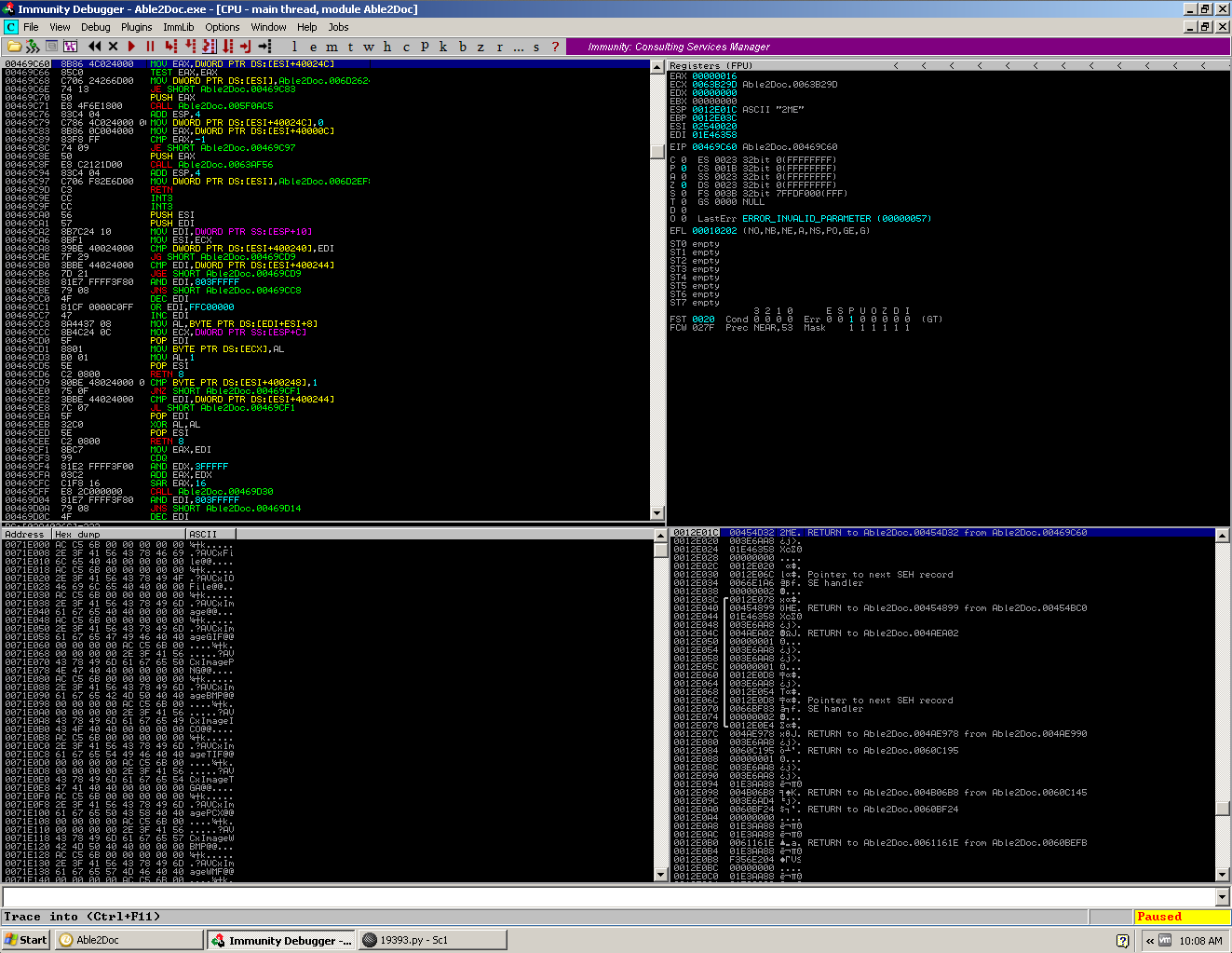Close the debugged program with X icon

pos(113,46)
